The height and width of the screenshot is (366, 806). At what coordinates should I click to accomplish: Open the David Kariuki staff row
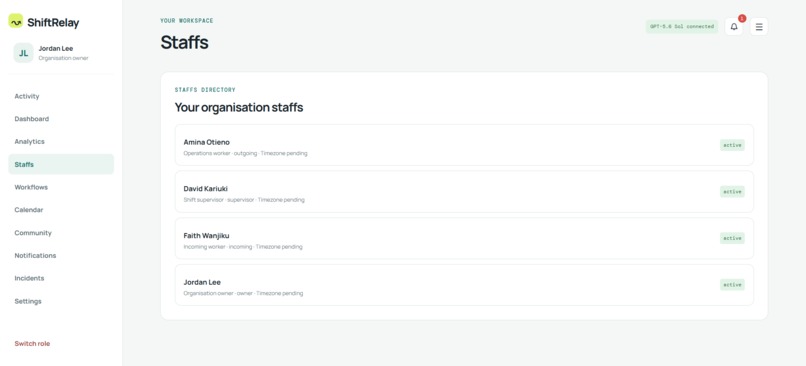point(464,192)
